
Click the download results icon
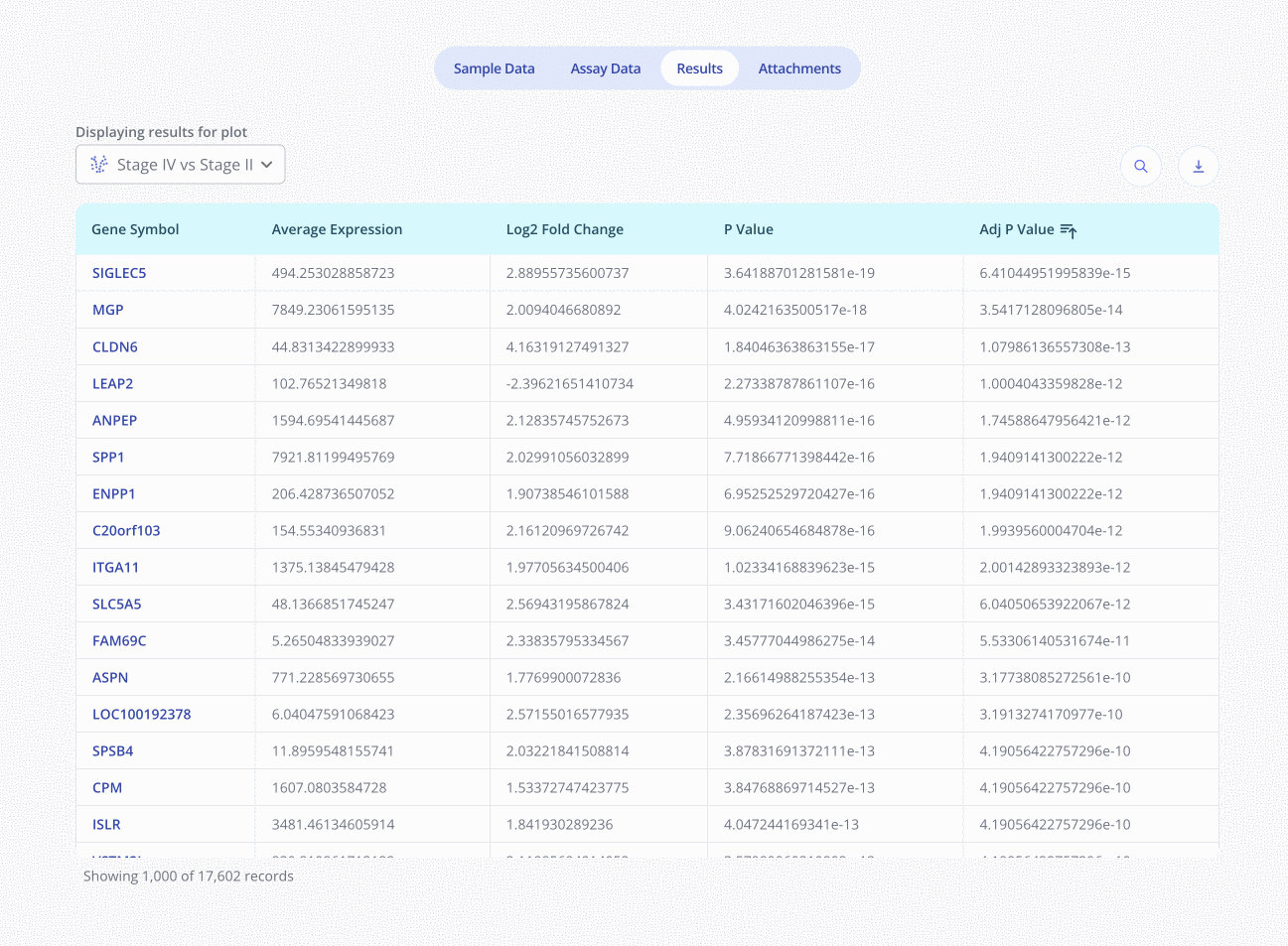[x=1198, y=166]
